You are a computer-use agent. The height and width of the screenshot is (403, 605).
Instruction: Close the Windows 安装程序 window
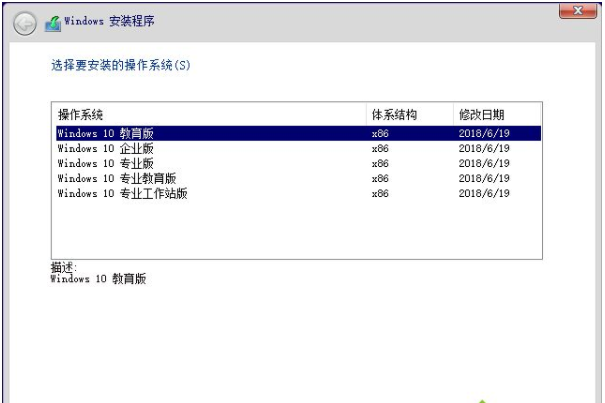[x=578, y=11]
